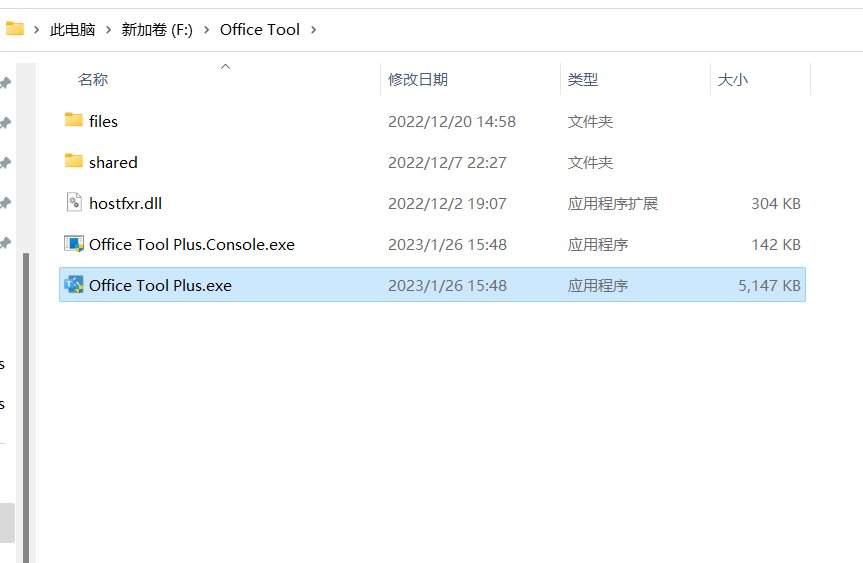Expand chevron after 新加卷 (F:) breadcrumb
The width and height of the screenshot is (863, 563).
[x=207, y=30]
